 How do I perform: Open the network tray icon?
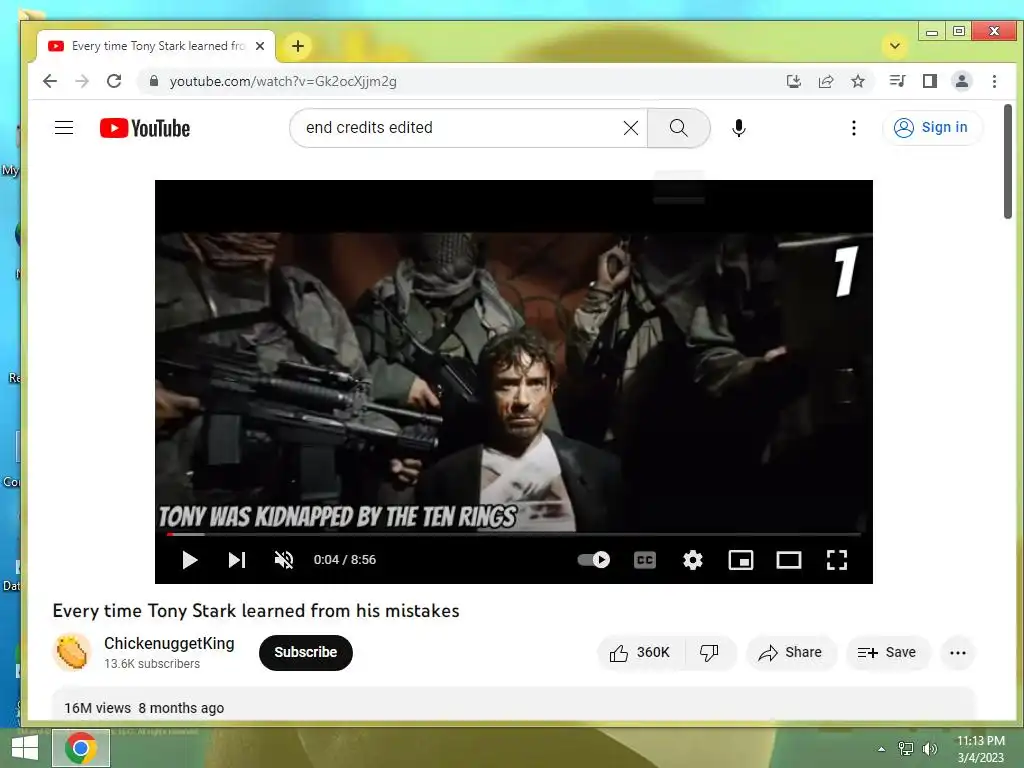tap(906, 749)
